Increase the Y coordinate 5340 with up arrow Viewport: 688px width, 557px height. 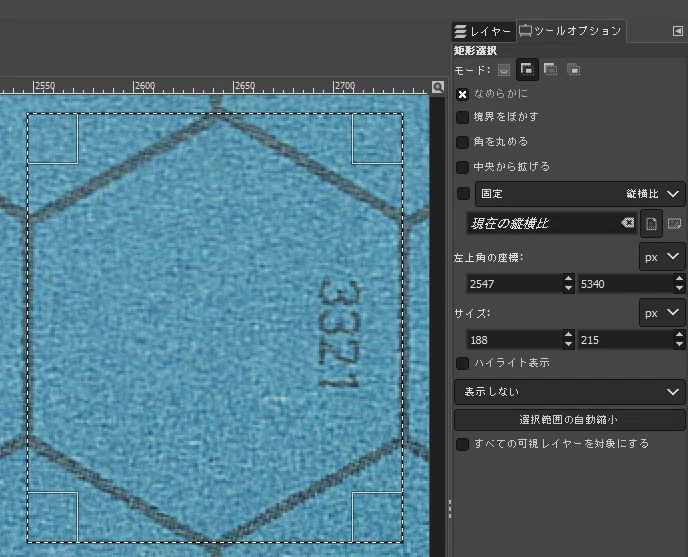tap(680, 279)
